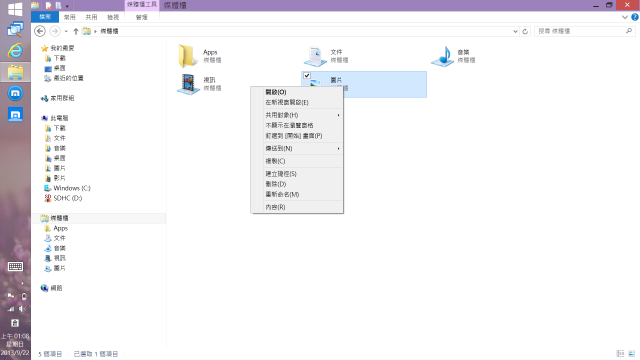Viewport: 640px width, 360px height.
Task: Click the taskbar icon below Start
Action: [15, 29]
